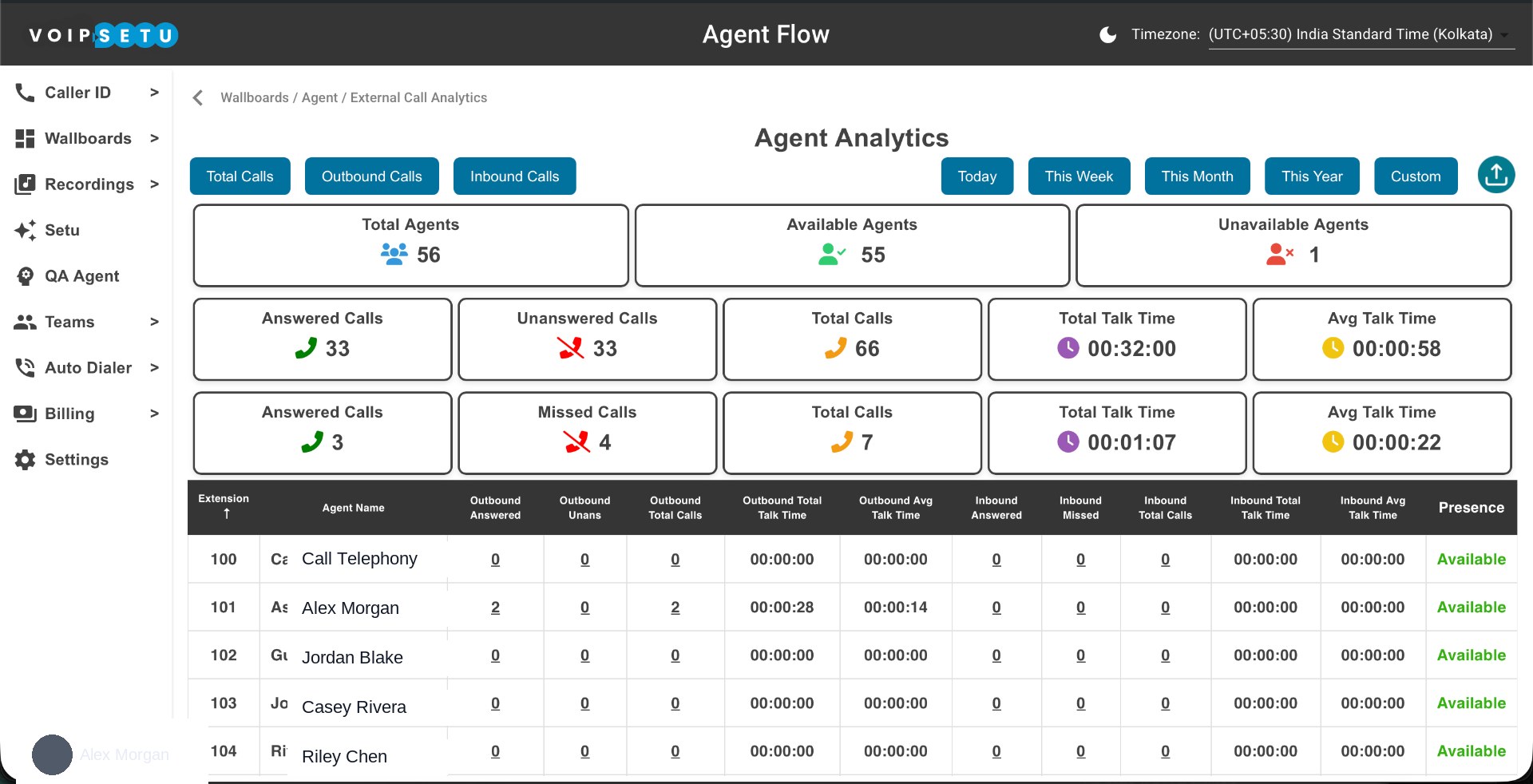Click the Agent Name column header

(354, 508)
